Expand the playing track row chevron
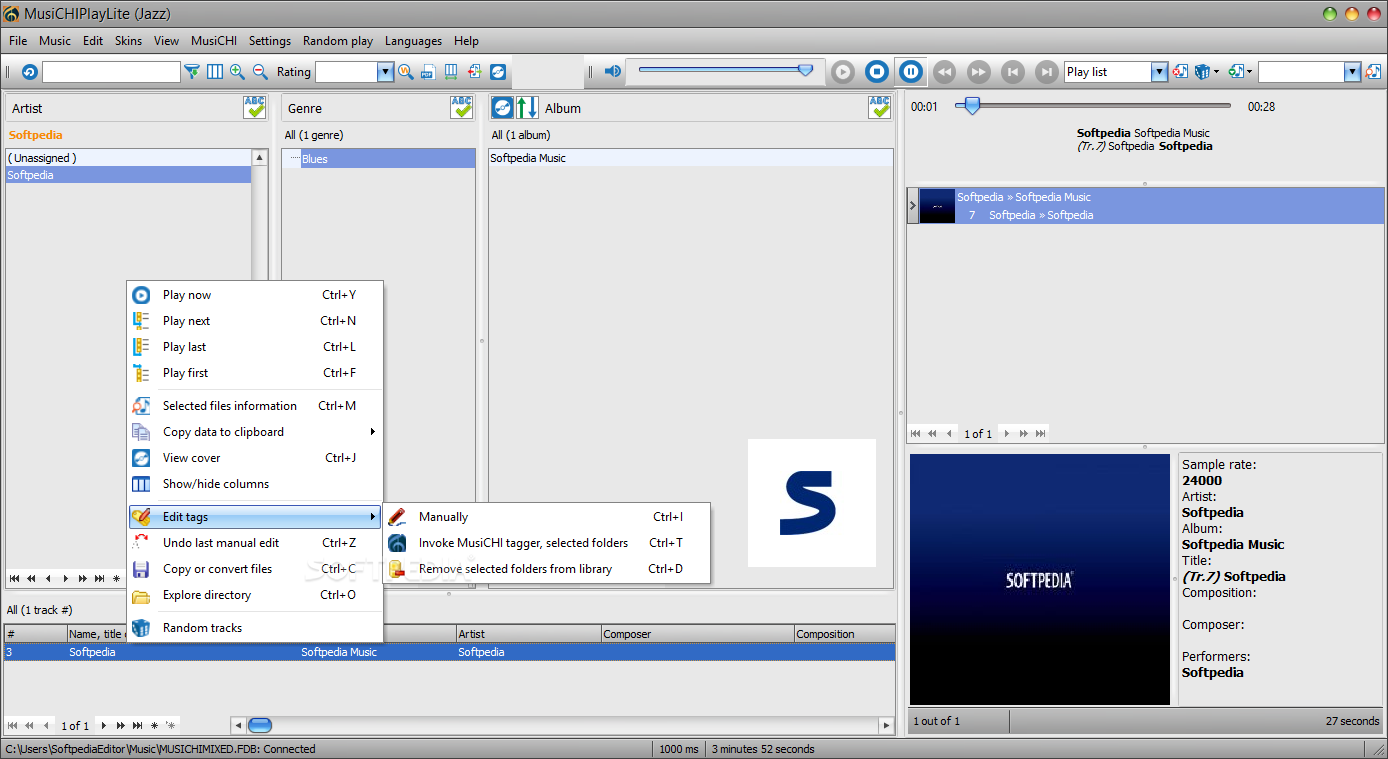The width and height of the screenshot is (1388, 759). coord(912,206)
